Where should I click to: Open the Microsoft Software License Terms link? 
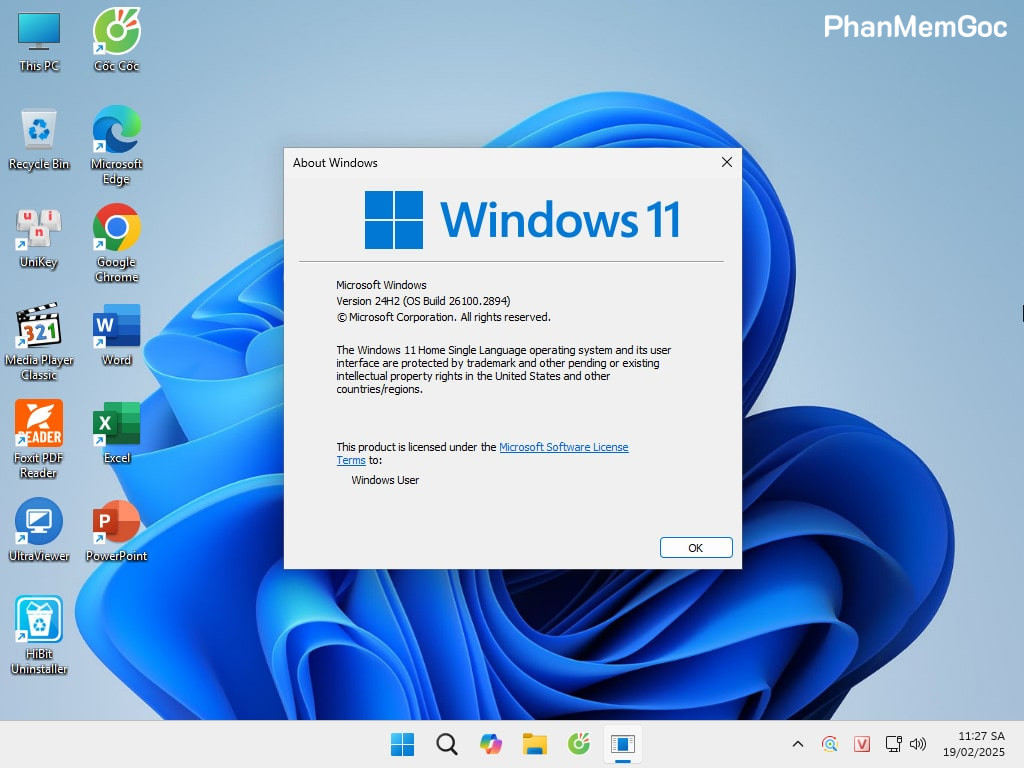click(564, 447)
